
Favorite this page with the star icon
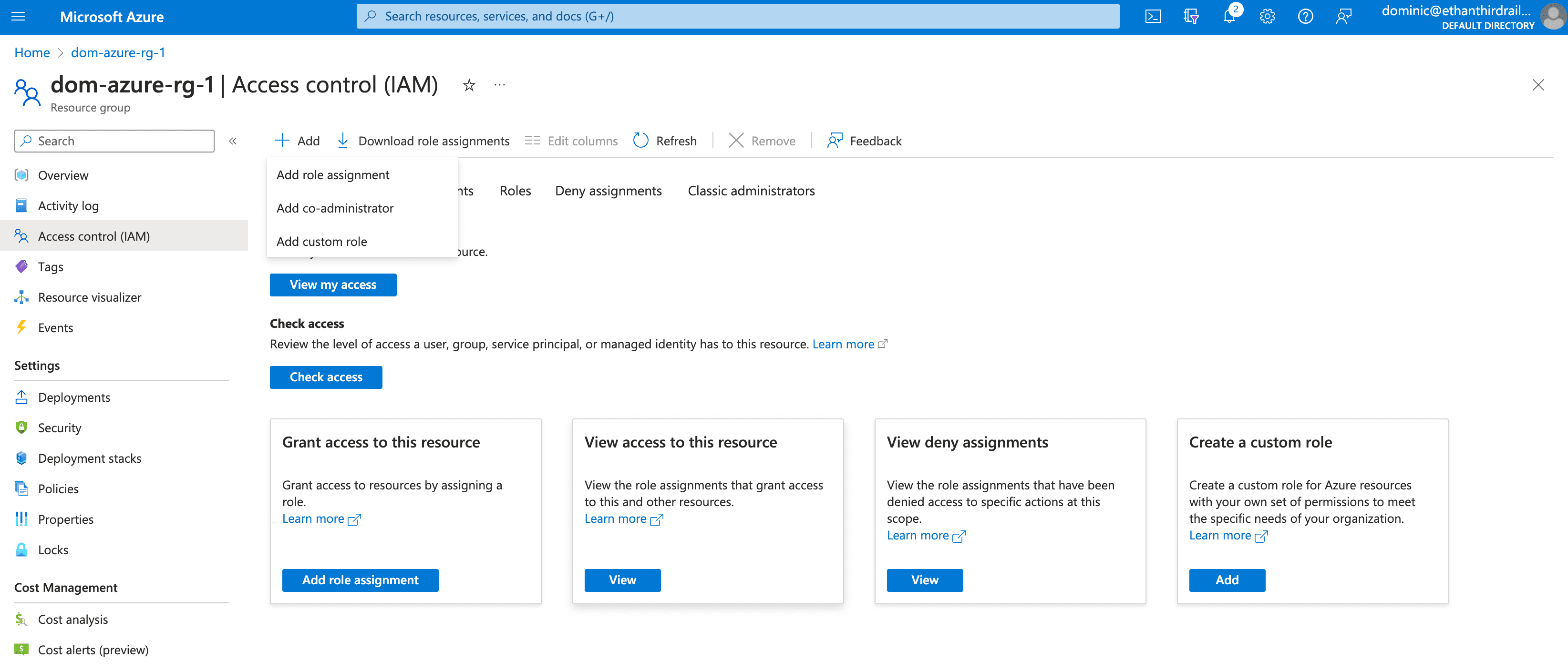point(469,85)
